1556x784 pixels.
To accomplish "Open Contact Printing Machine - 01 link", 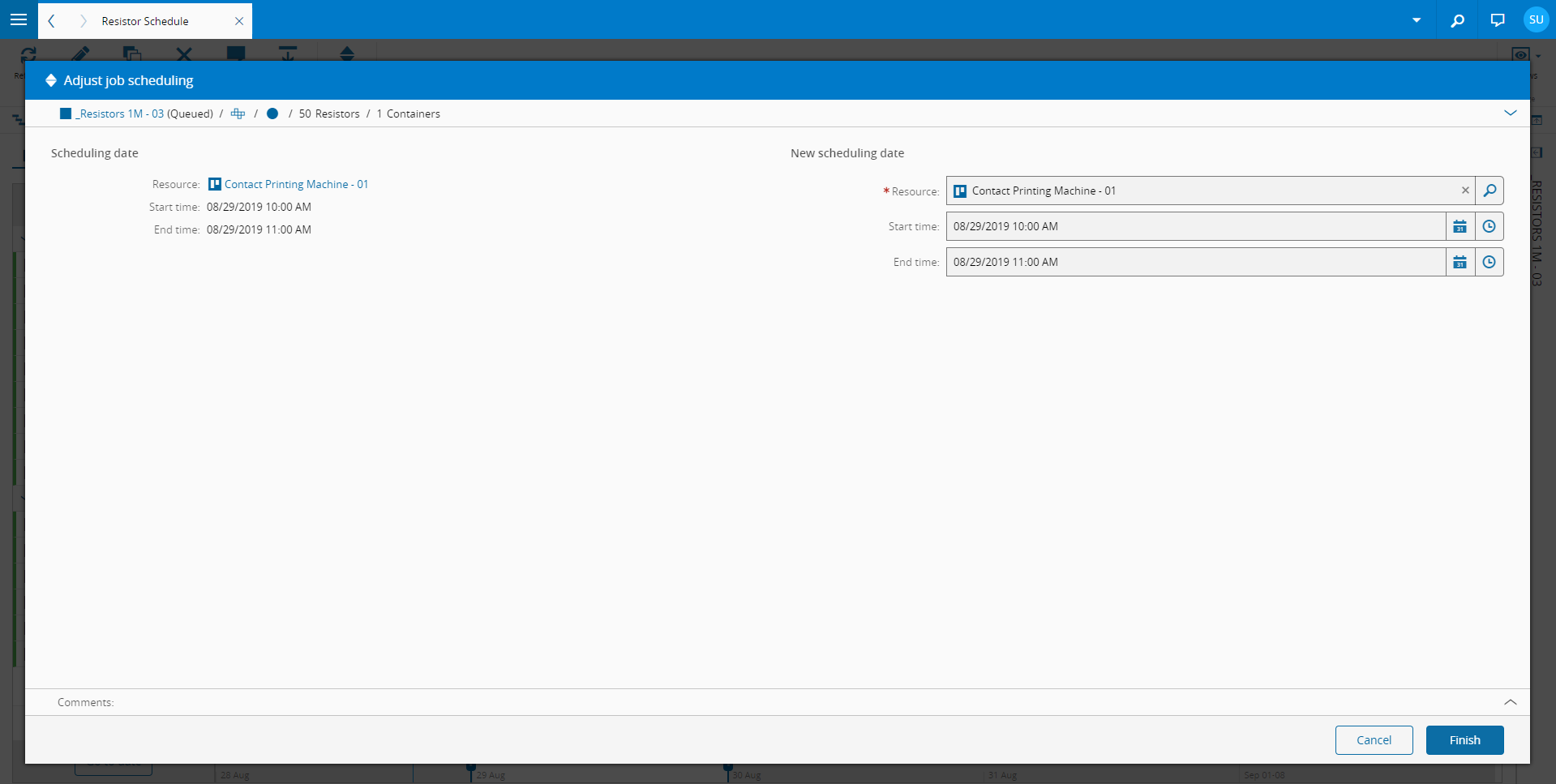I will tap(296, 184).
